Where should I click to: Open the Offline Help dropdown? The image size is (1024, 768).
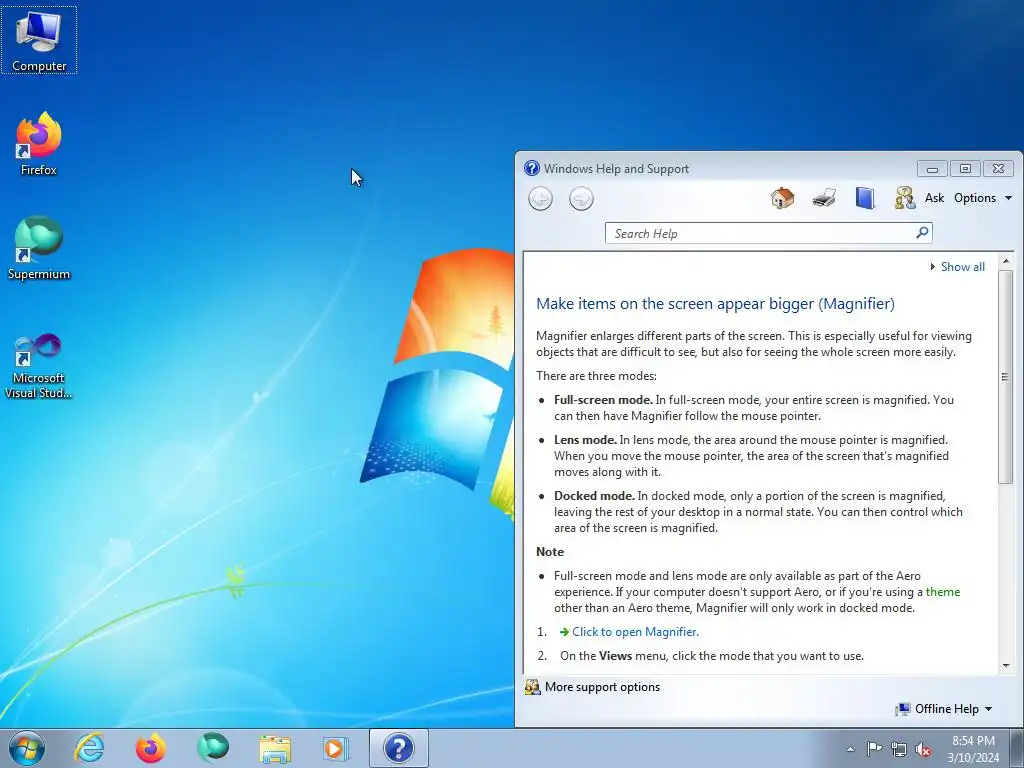[x=944, y=709]
